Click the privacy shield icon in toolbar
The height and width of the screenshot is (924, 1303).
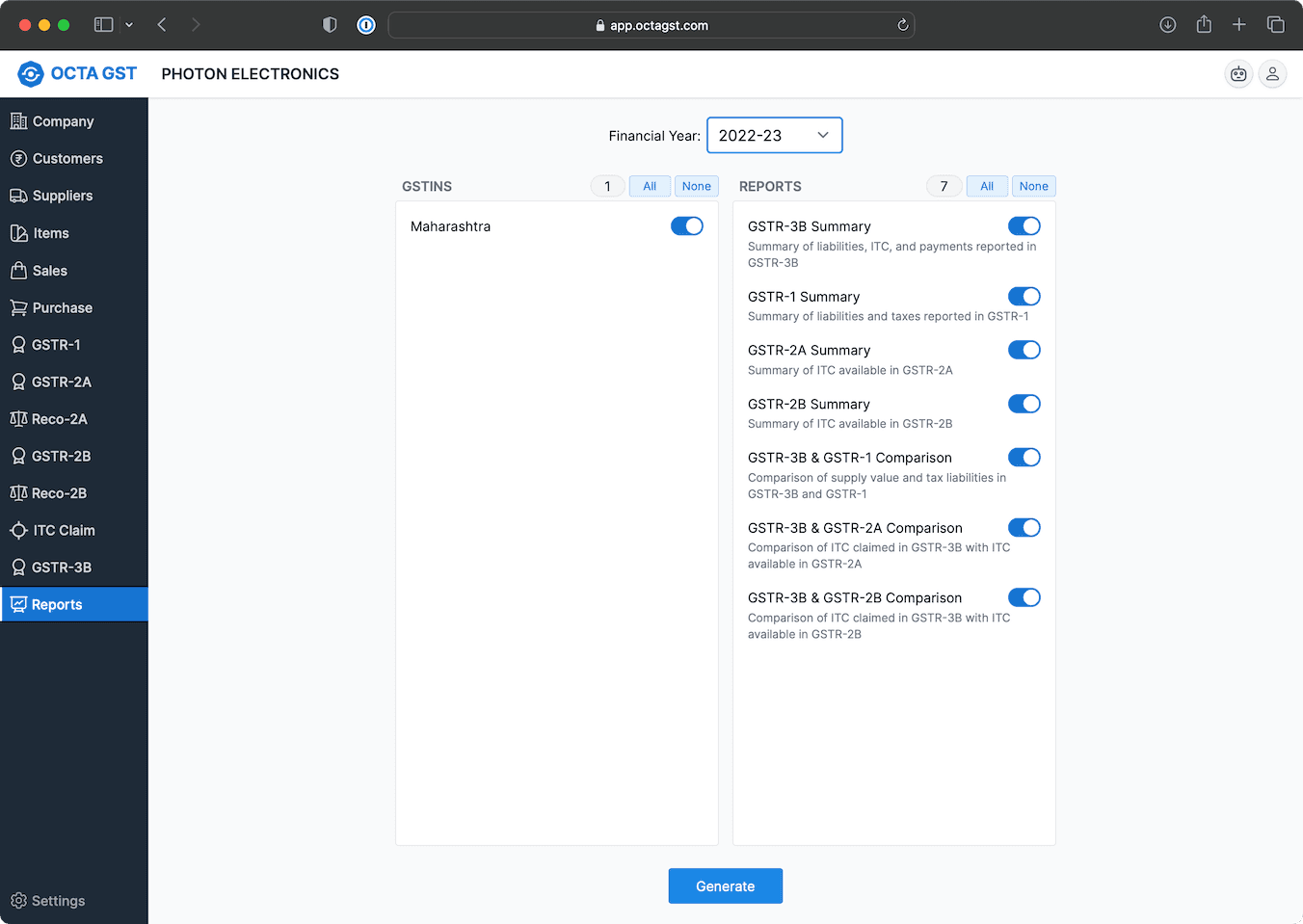[x=330, y=25]
